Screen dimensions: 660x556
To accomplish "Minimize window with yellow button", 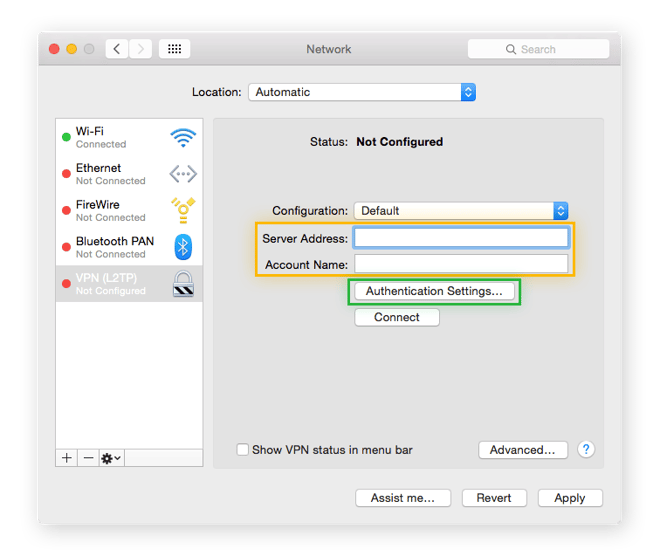I will [x=72, y=49].
